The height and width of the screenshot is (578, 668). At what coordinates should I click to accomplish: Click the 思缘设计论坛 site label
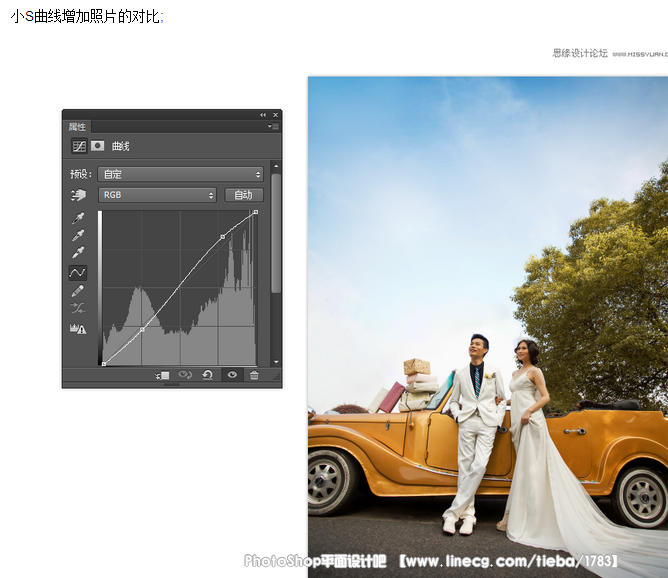[580, 53]
